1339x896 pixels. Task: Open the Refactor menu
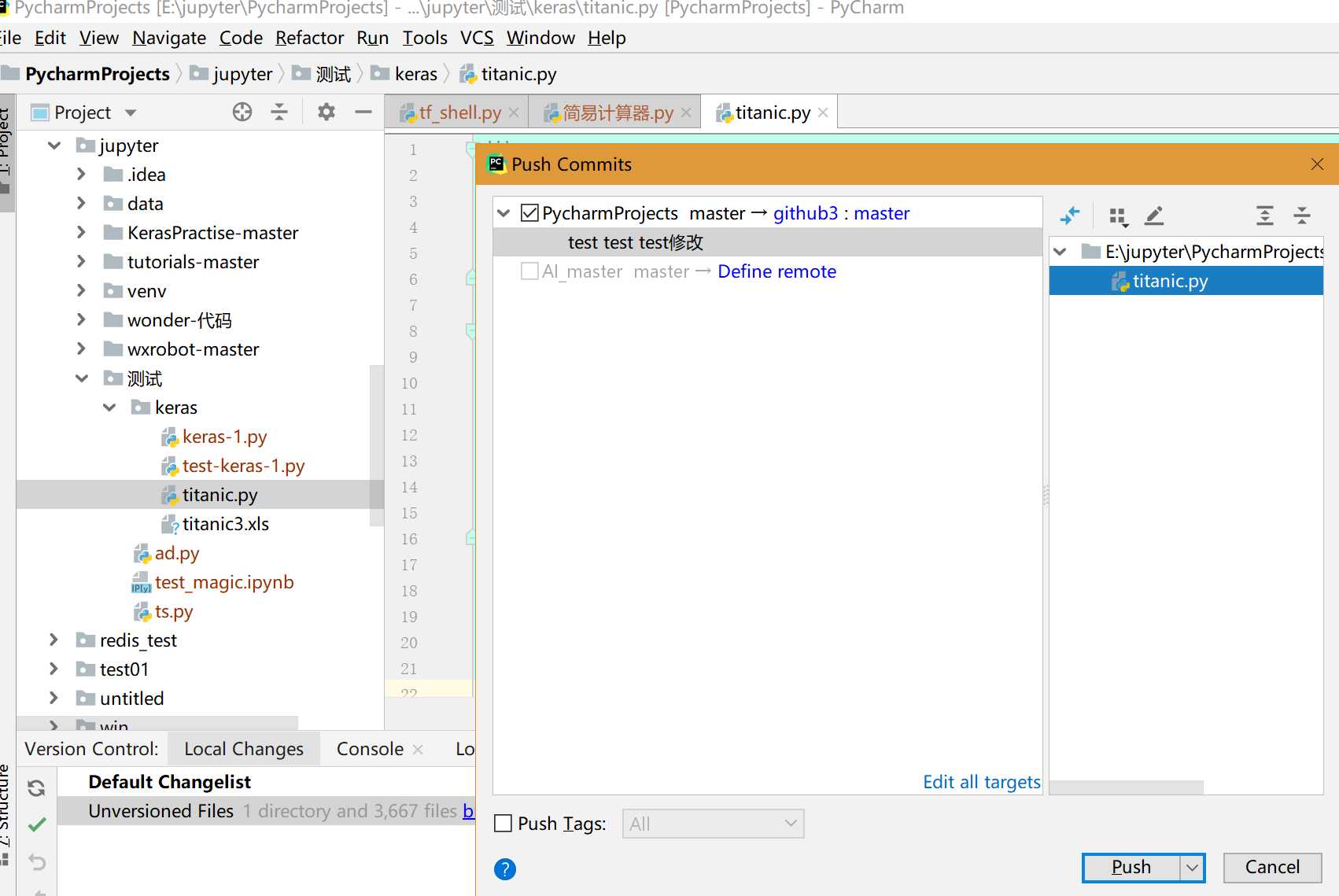309,38
